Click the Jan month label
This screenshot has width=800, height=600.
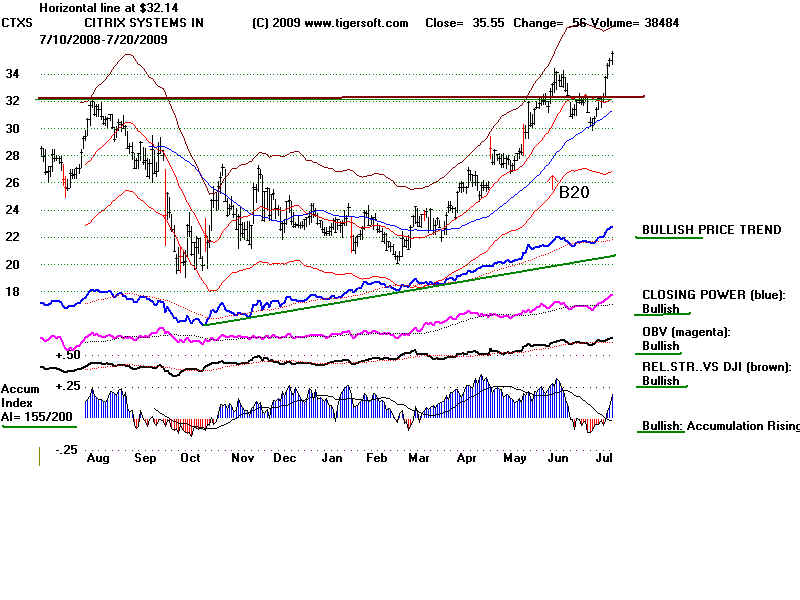(332, 458)
